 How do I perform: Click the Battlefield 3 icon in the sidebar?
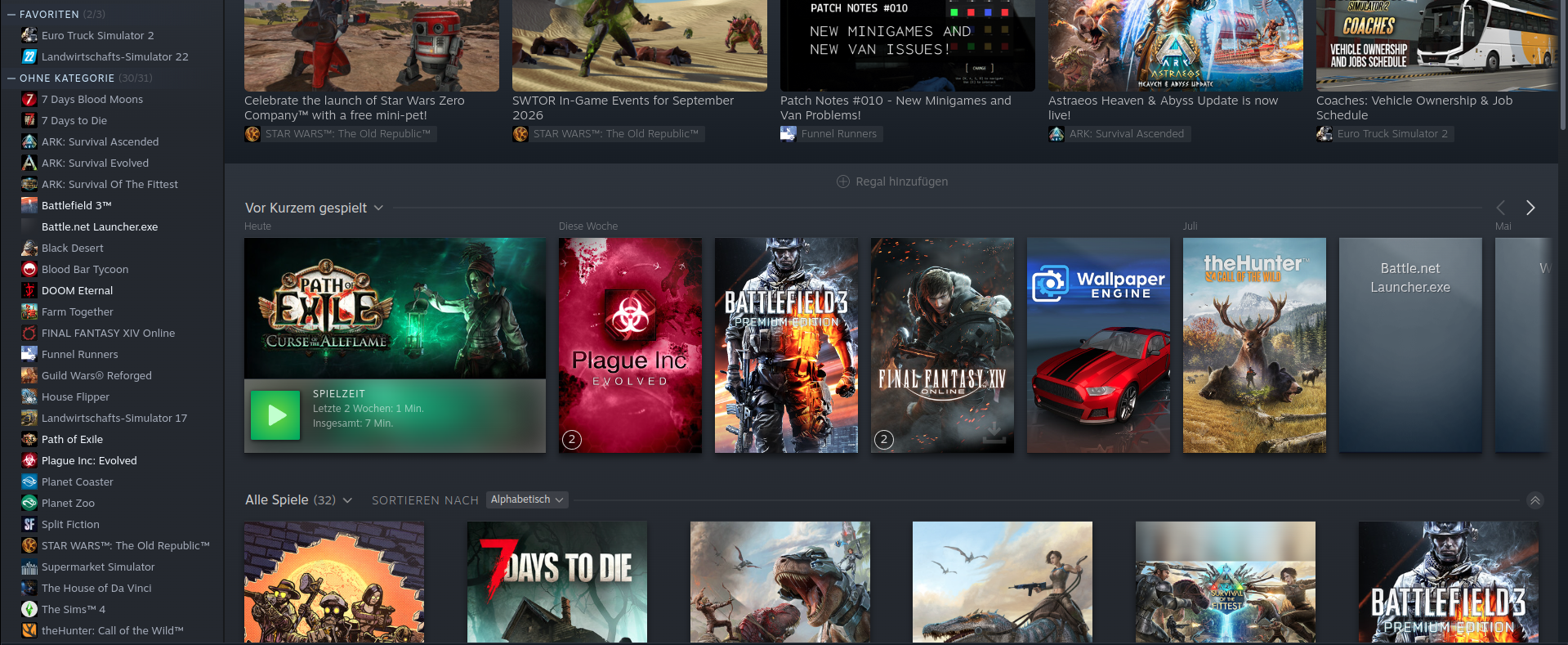[x=29, y=205]
